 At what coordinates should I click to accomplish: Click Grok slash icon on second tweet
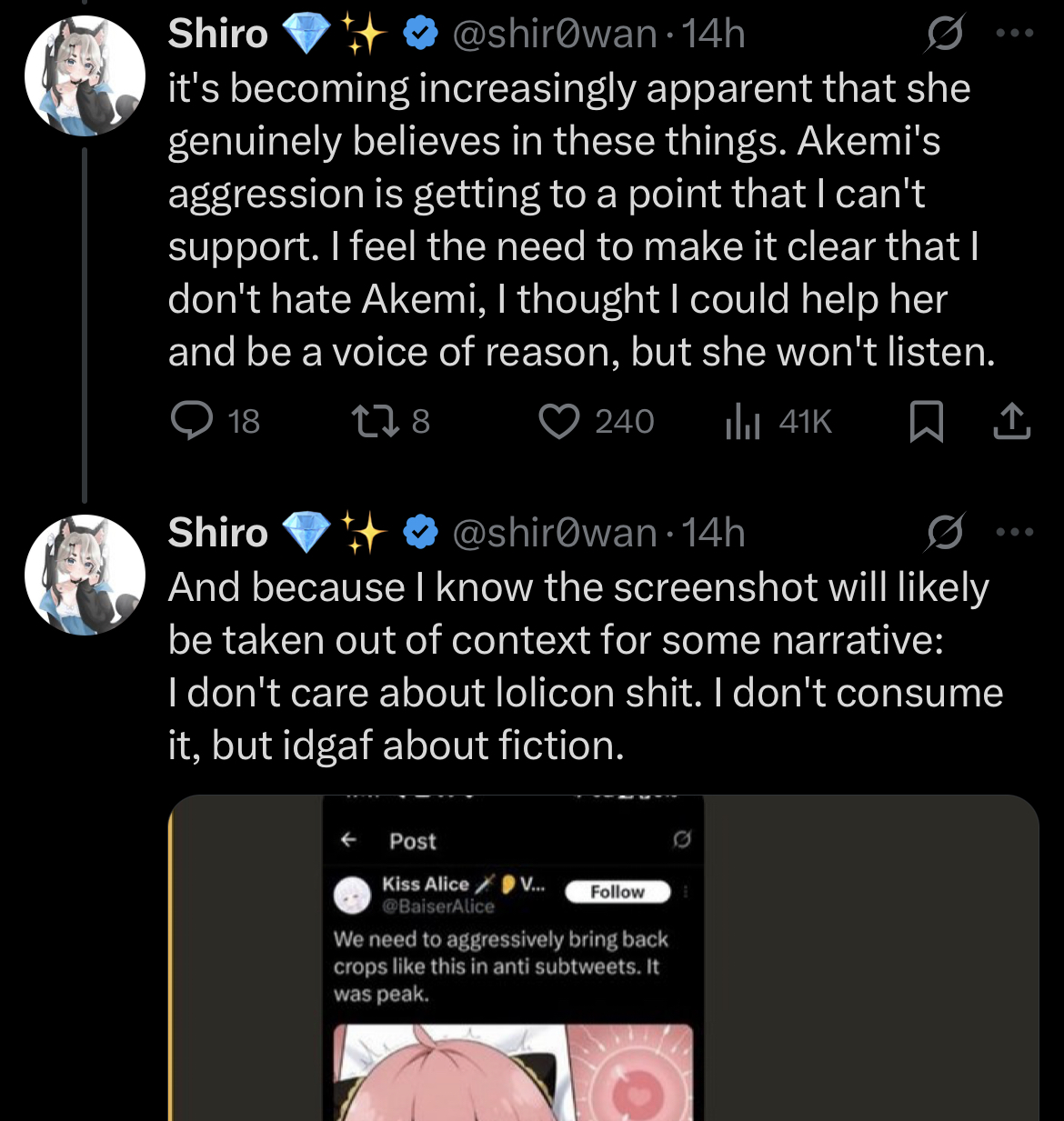[945, 533]
